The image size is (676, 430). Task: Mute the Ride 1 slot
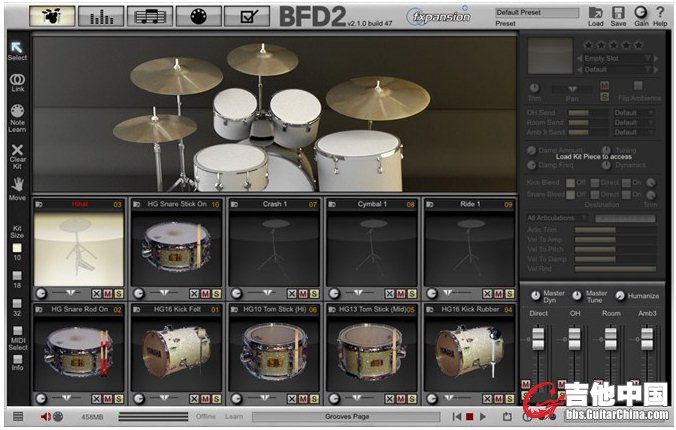499,294
